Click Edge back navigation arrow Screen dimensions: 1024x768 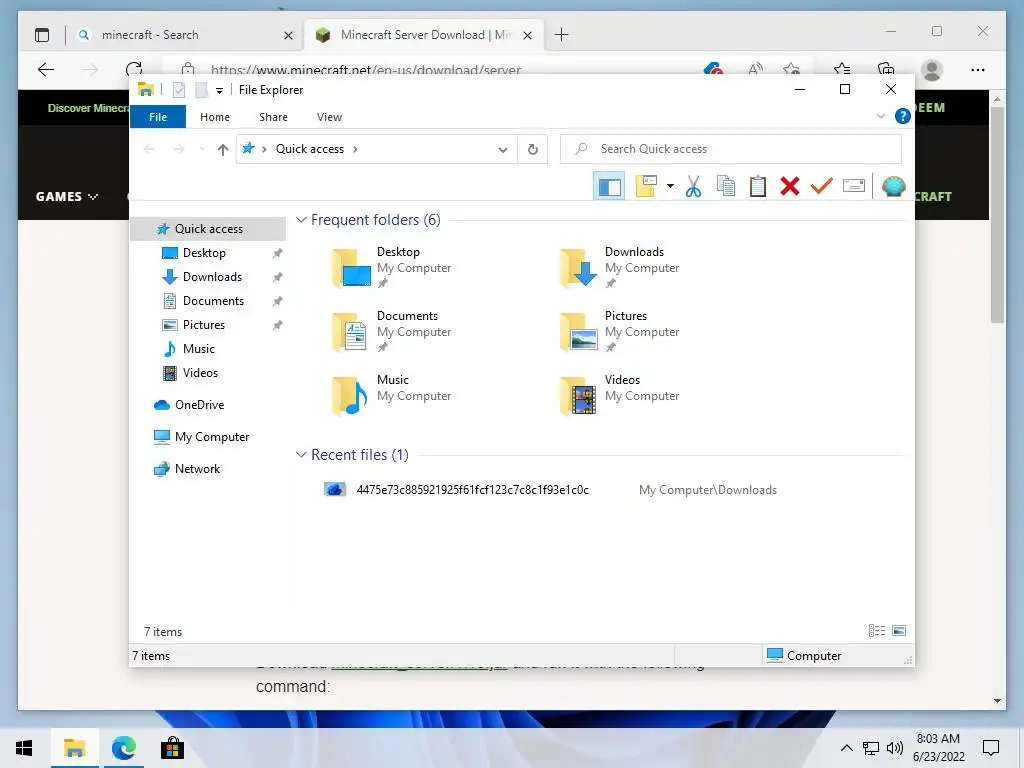pyautogui.click(x=46, y=69)
